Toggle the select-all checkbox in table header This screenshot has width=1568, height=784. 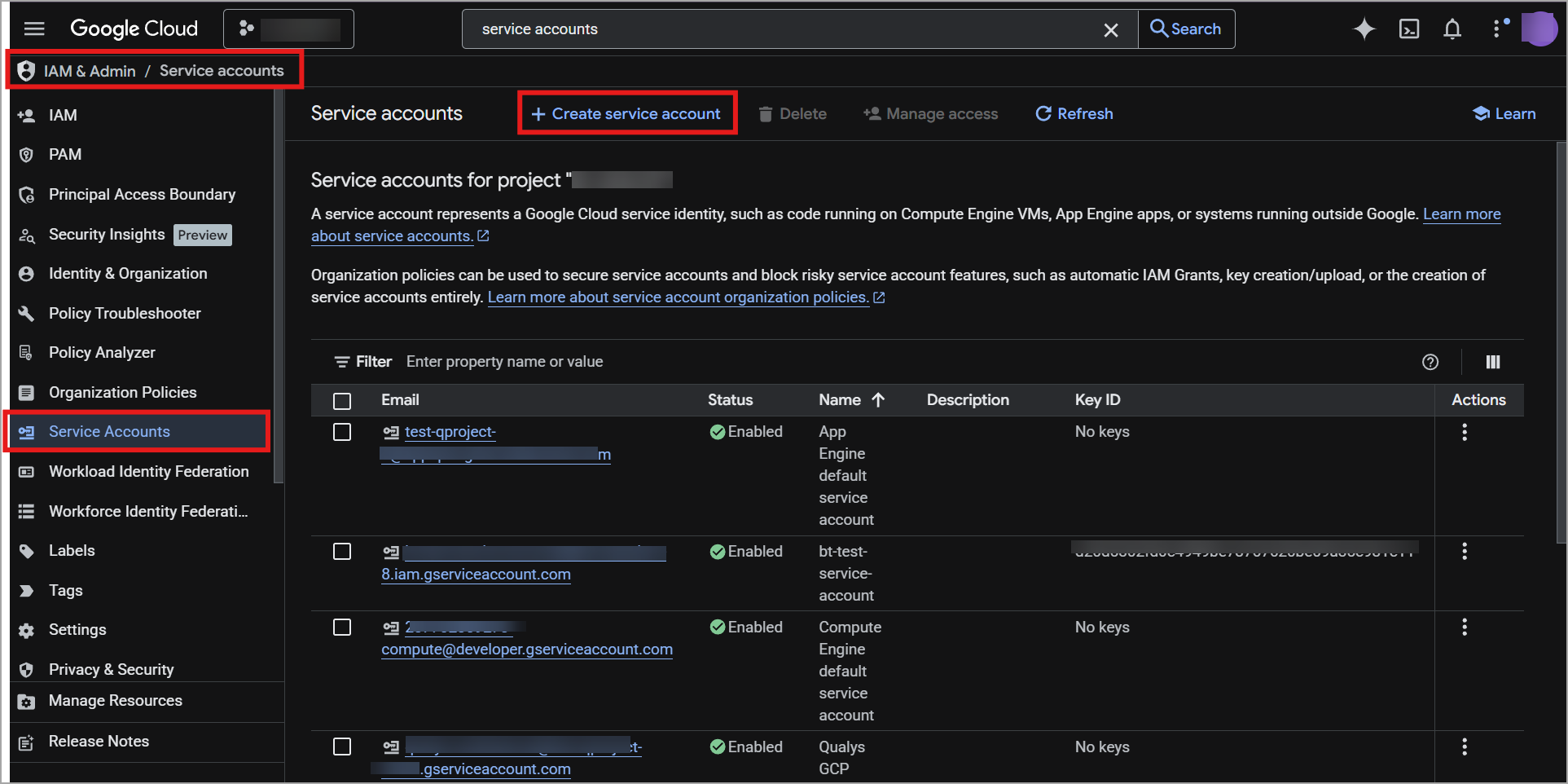[342, 401]
